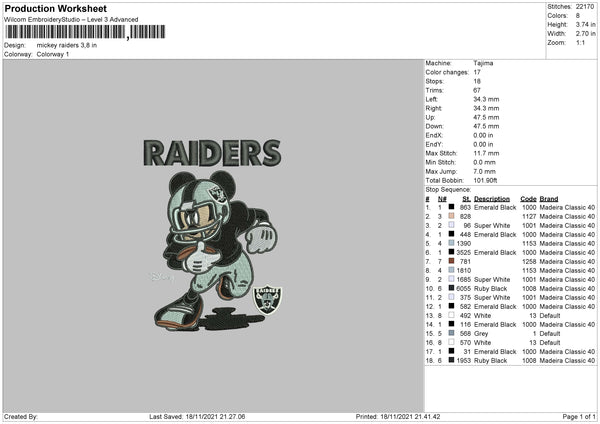Click the Ruby Black swatch in row 10

(452, 288)
